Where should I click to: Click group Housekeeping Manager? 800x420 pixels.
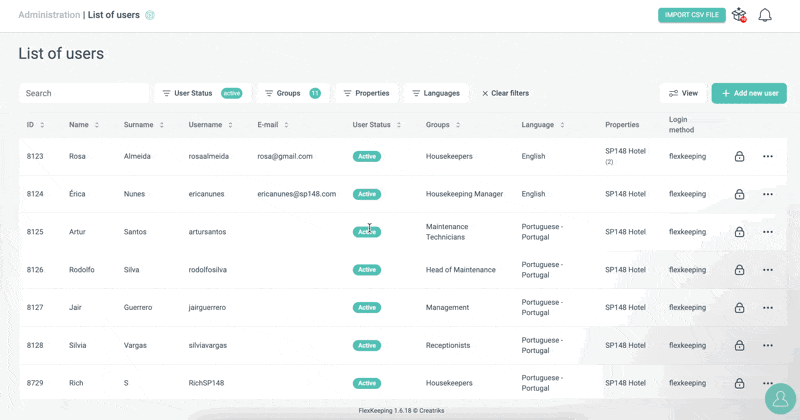click(464, 194)
